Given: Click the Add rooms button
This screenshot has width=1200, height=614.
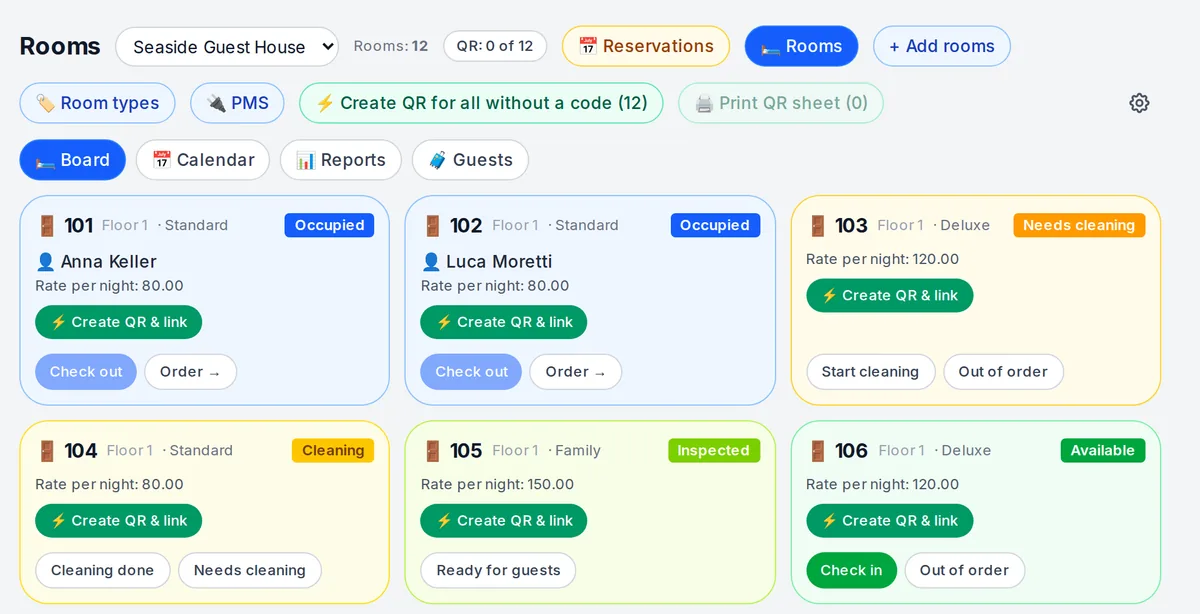Looking at the screenshot, I should click(942, 46).
